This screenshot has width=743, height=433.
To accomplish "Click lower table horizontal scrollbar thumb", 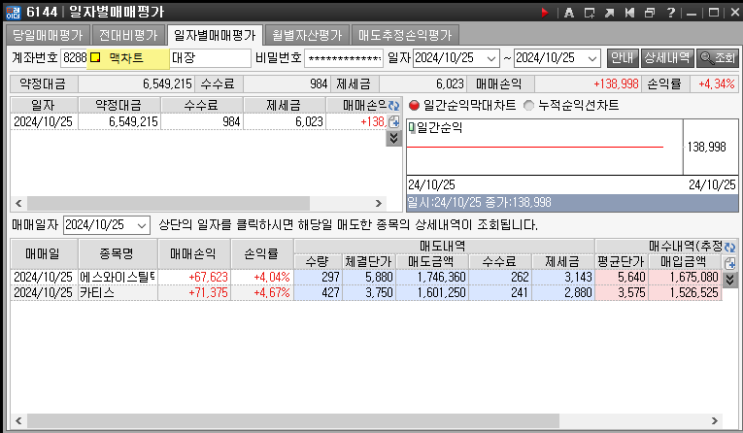I will point(293,421).
